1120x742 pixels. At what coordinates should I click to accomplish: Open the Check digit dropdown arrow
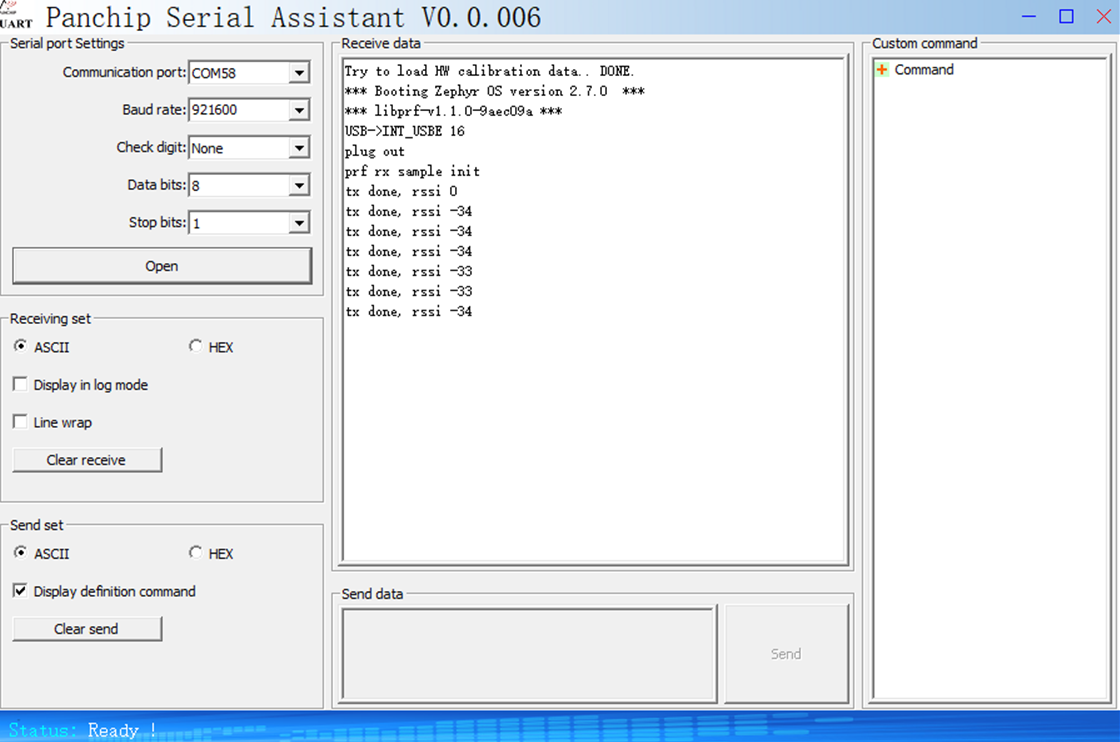pos(299,148)
